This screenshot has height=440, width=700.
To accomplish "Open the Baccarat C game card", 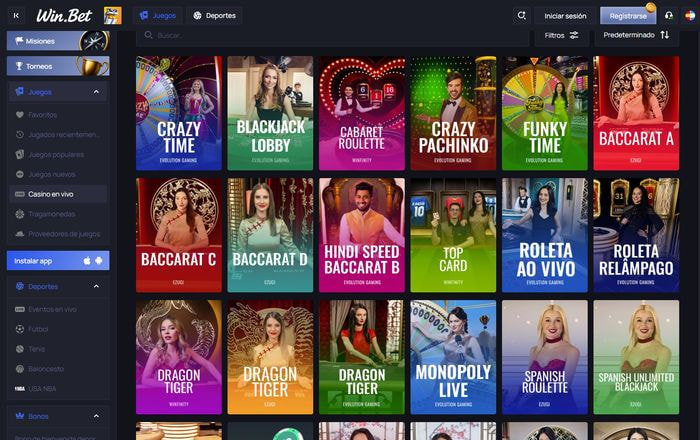I will click(179, 235).
